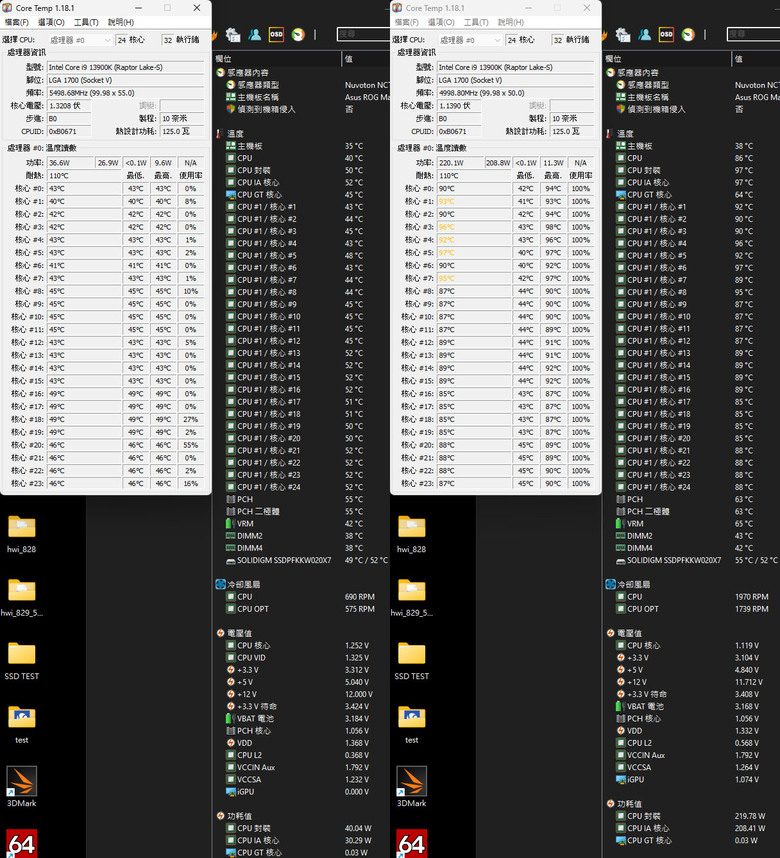Screen dimensions: 780x858
Task: Click two-person users icon above 1970 RPM sensor panel
Action: [x=645, y=34]
